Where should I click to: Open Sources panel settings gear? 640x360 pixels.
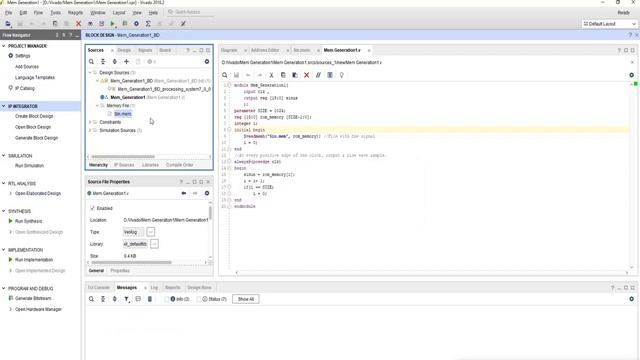click(x=207, y=62)
